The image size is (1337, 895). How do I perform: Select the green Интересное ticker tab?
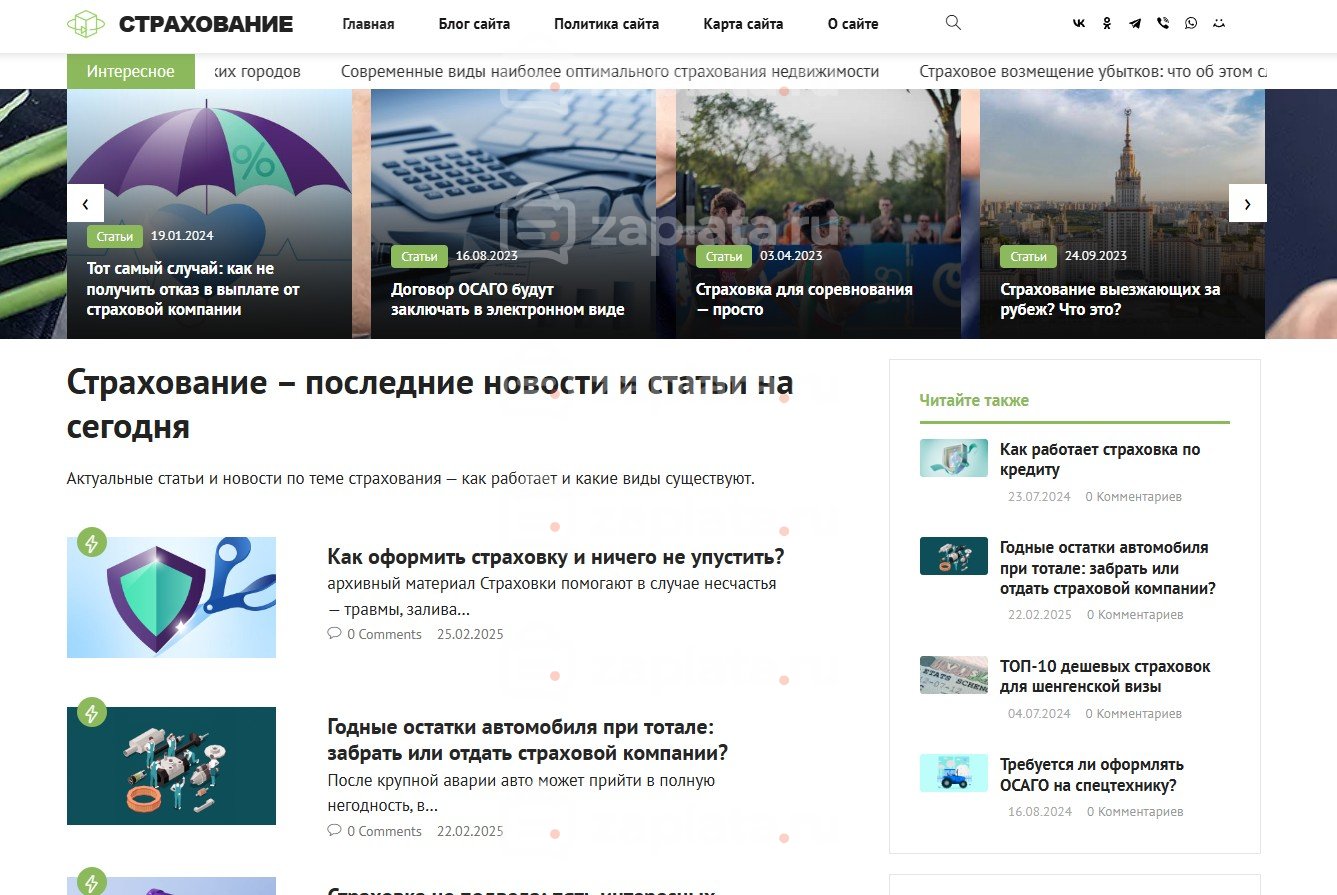coord(131,71)
